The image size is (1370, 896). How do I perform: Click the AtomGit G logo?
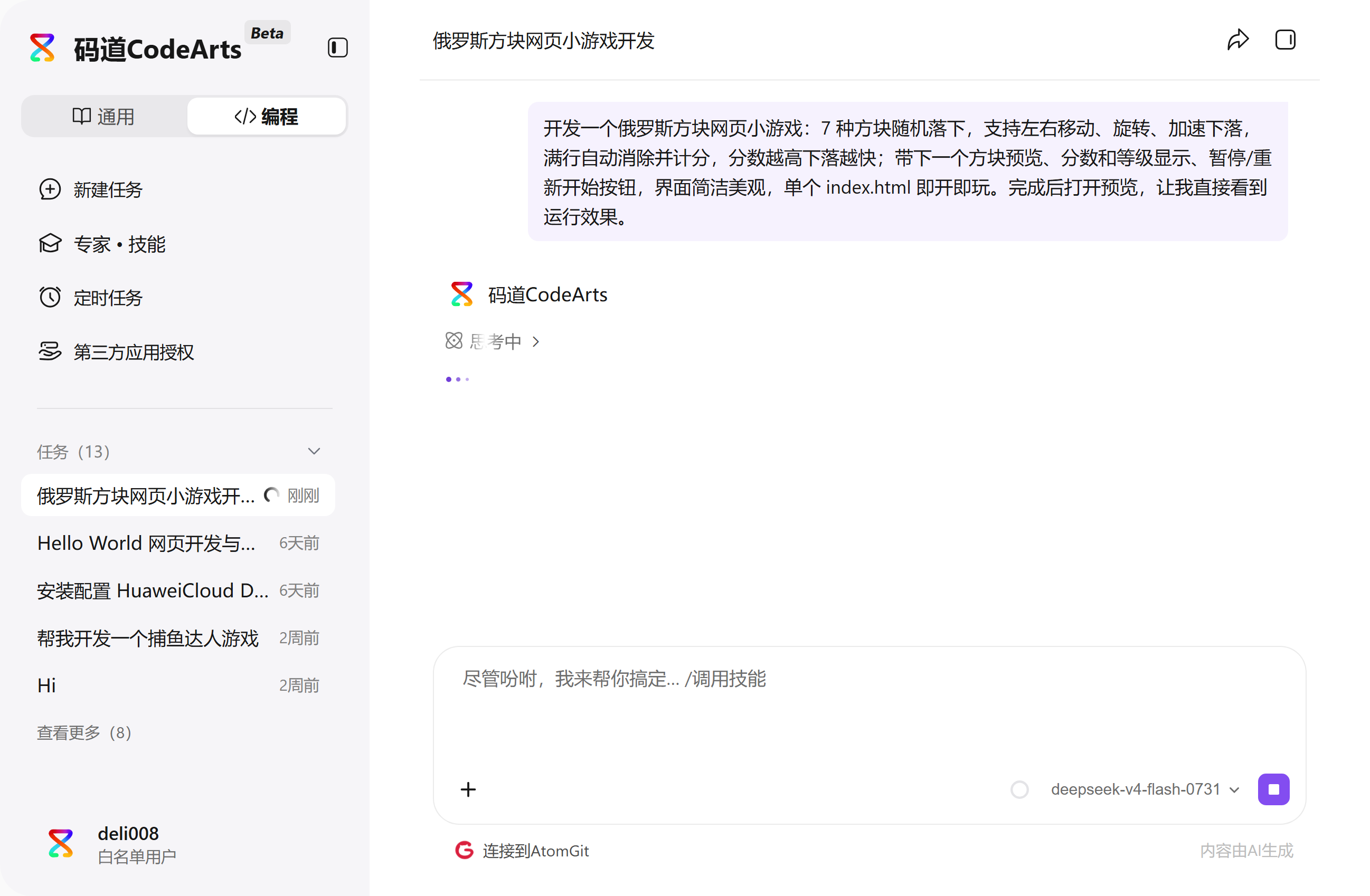click(464, 850)
